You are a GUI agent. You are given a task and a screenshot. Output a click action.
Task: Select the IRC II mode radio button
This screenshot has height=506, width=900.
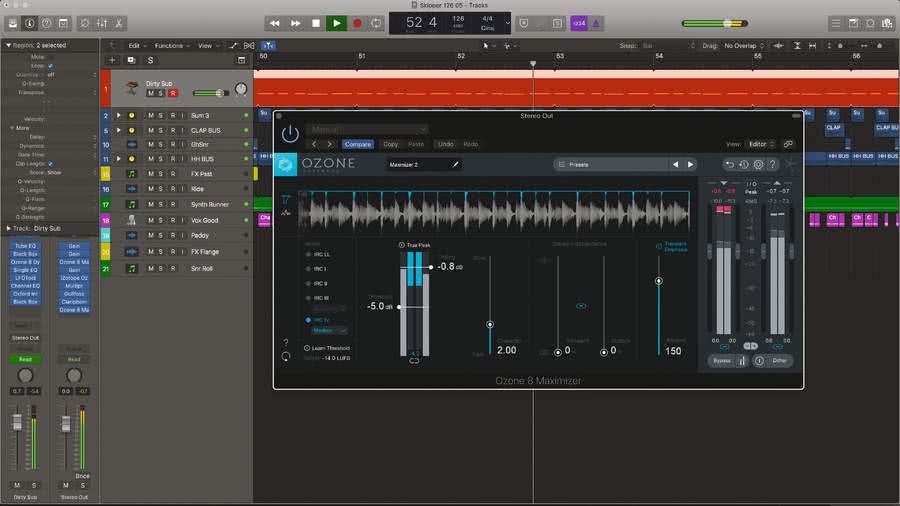(x=309, y=284)
